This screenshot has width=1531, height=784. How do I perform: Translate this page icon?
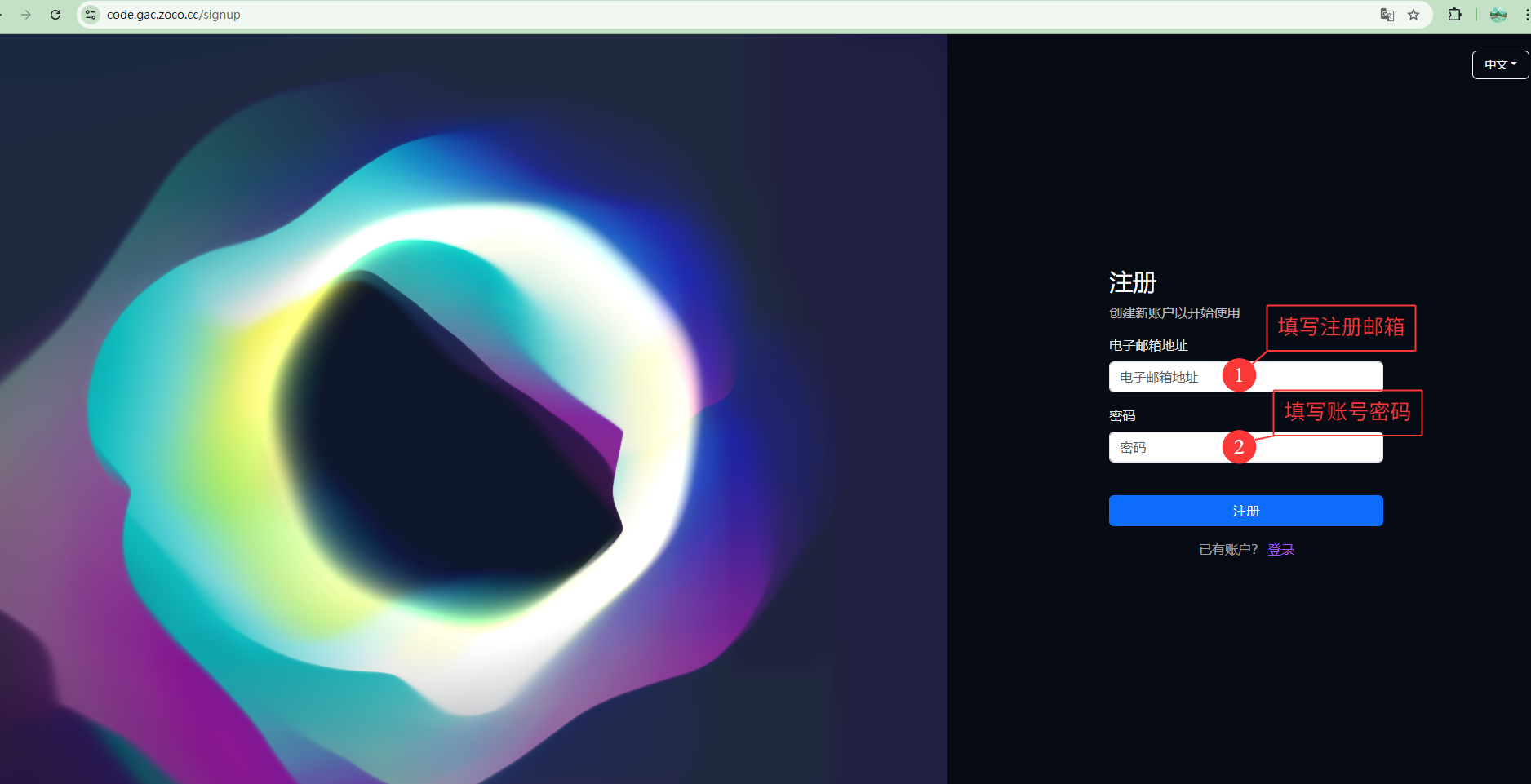(x=1387, y=15)
